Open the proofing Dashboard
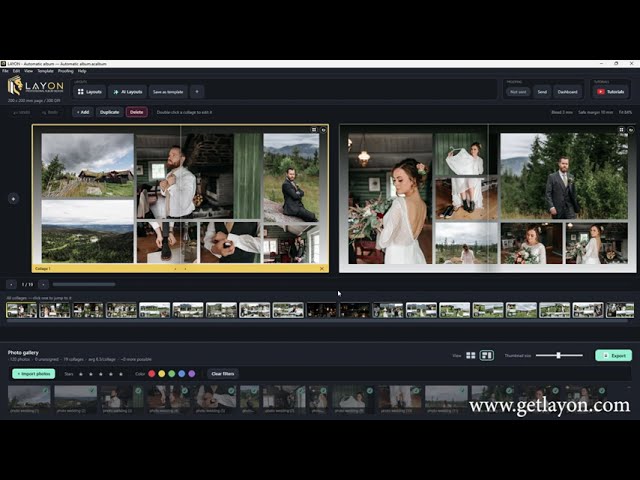Viewport: 640px width, 480px height. tap(567, 92)
